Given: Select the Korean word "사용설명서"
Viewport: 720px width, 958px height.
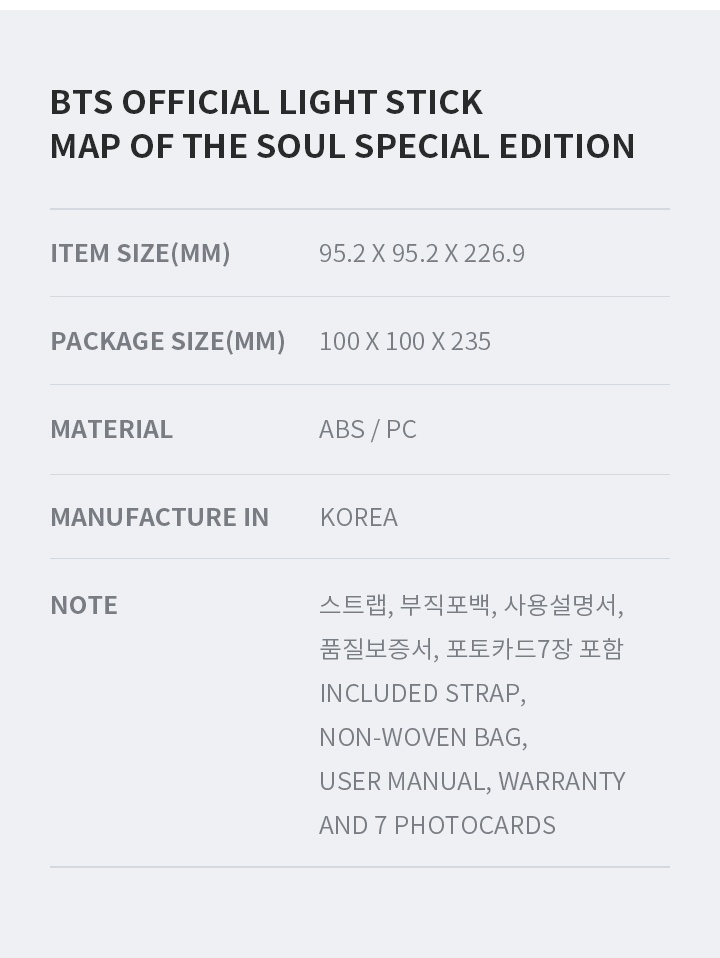Looking at the screenshot, I should [x=560, y=605].
